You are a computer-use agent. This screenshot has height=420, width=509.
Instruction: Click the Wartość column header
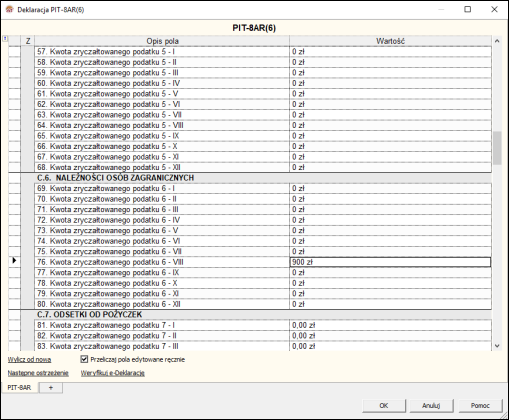point(390,41)
